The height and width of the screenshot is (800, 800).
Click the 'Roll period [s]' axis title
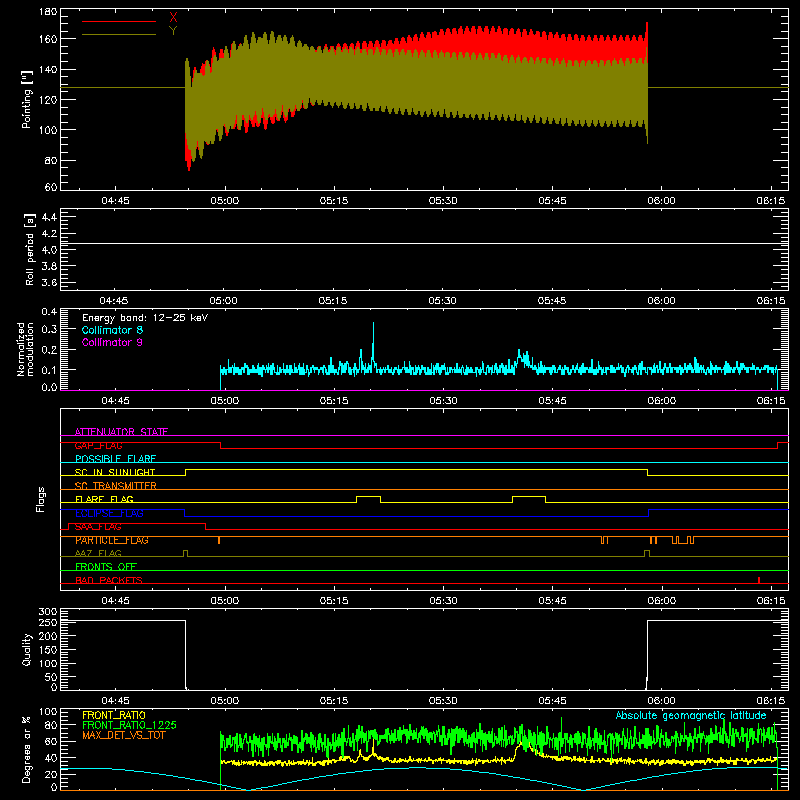(30, 249)
